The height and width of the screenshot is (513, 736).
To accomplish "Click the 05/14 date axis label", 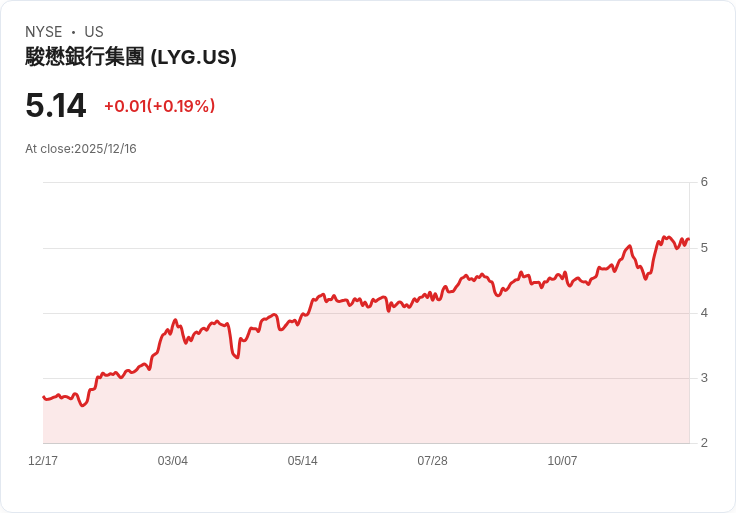I will pos(303,461).
